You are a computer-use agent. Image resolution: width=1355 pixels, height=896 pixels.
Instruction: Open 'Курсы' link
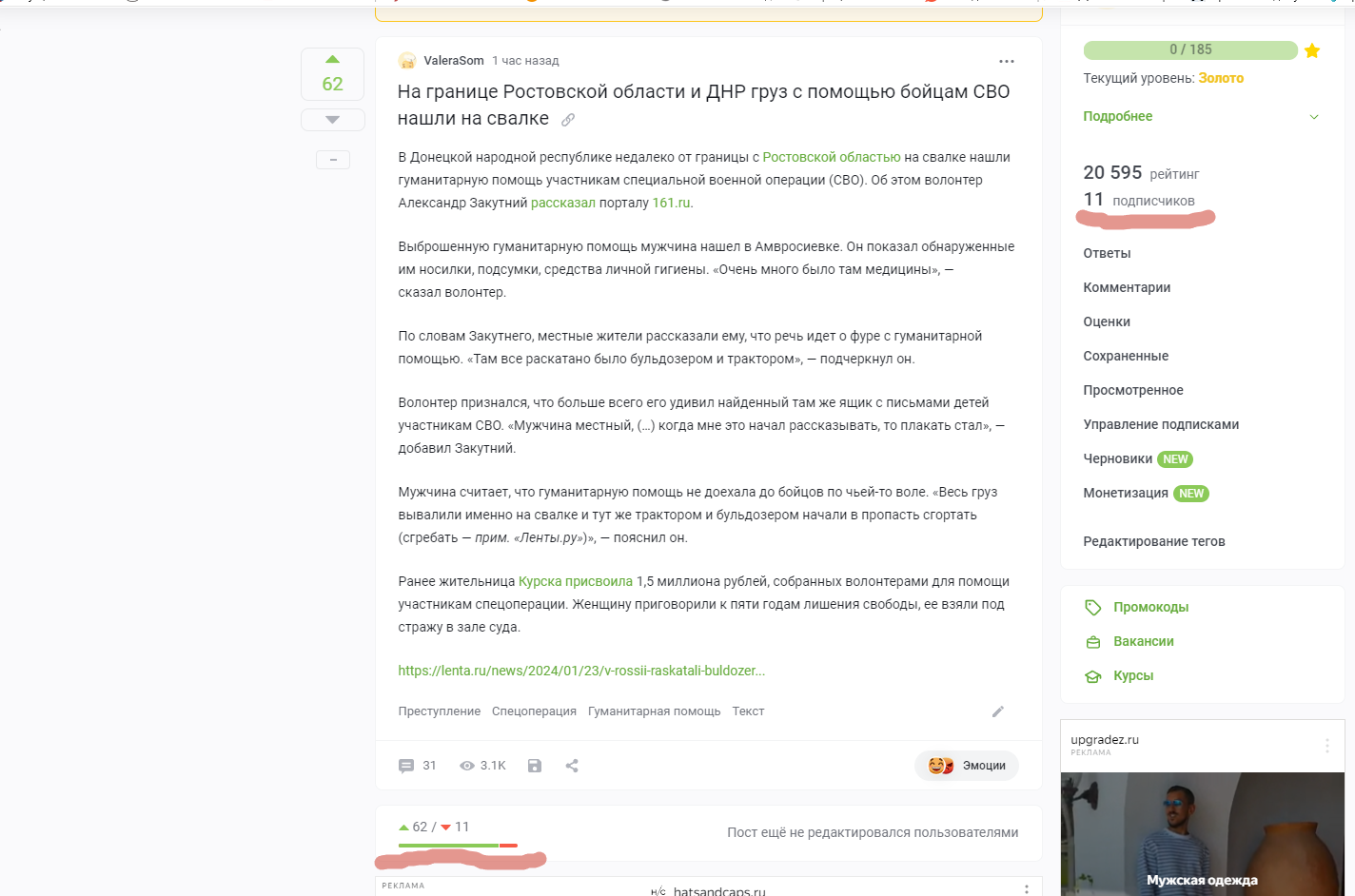[1133, 675]
